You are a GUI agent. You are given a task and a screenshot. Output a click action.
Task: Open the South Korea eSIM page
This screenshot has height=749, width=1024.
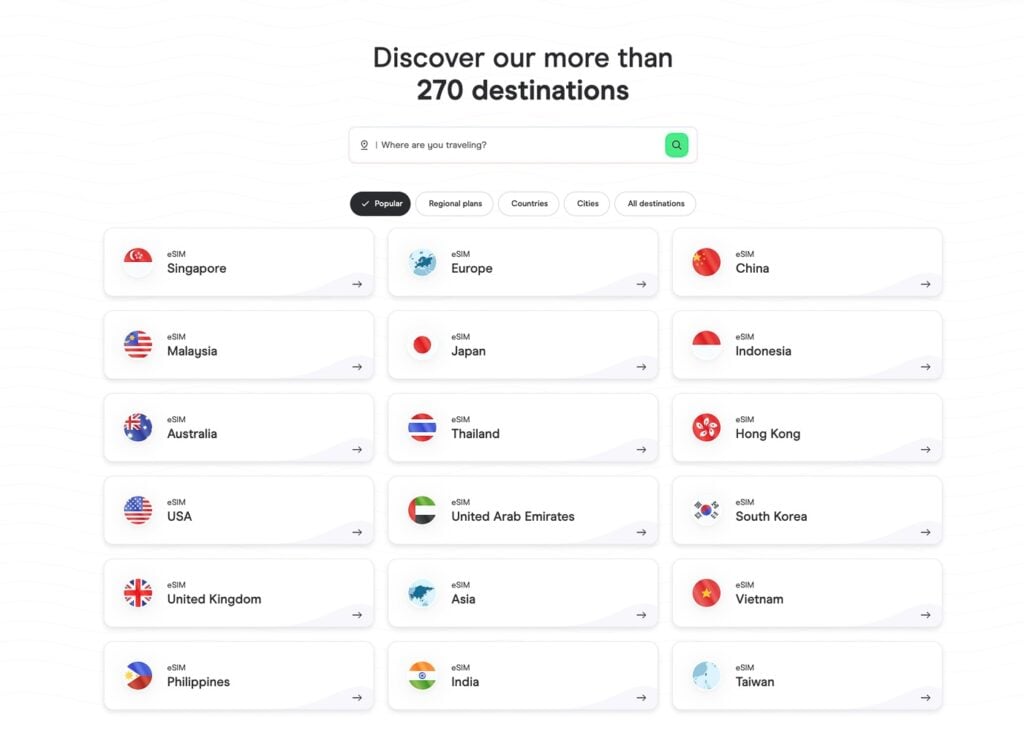coord(807,510)
